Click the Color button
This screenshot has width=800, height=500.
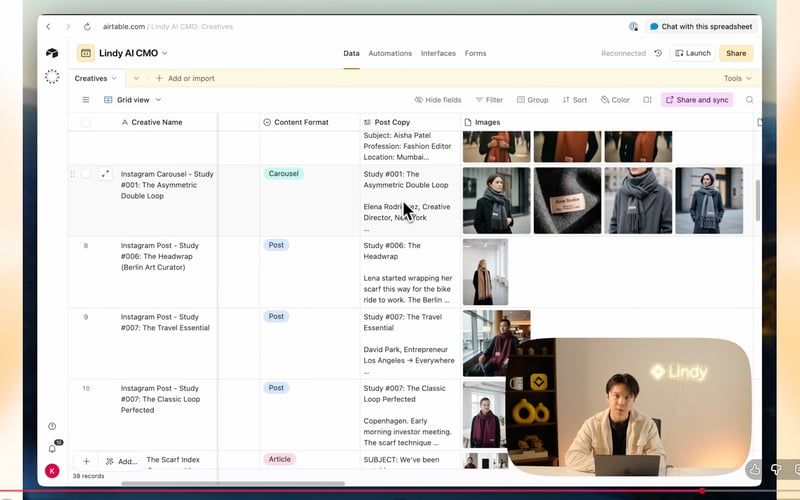(615, 100)
